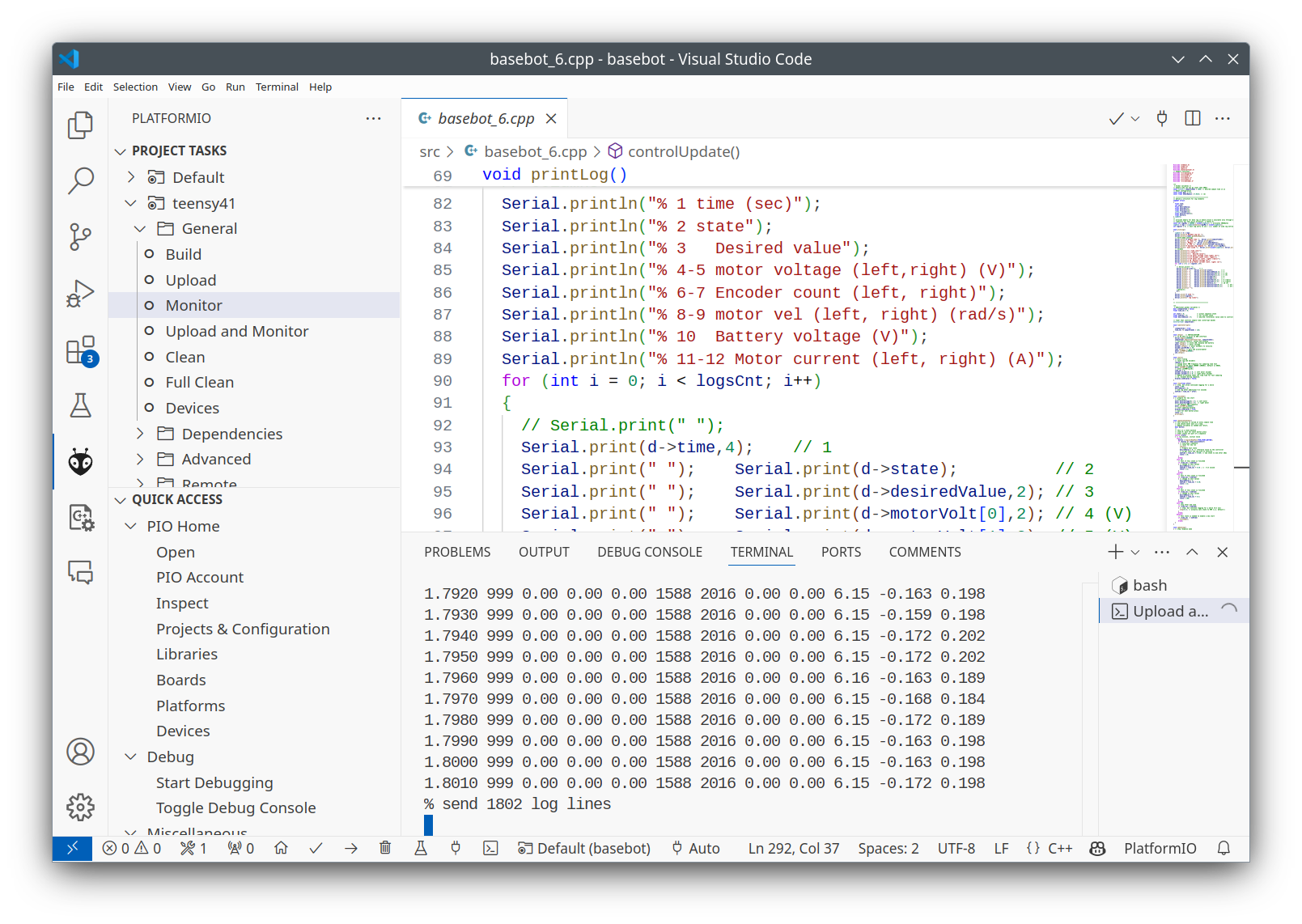Click the PlatformIO Clean trash icon in status bar
The image size is (1302, 924).
(x=385, y=848)
